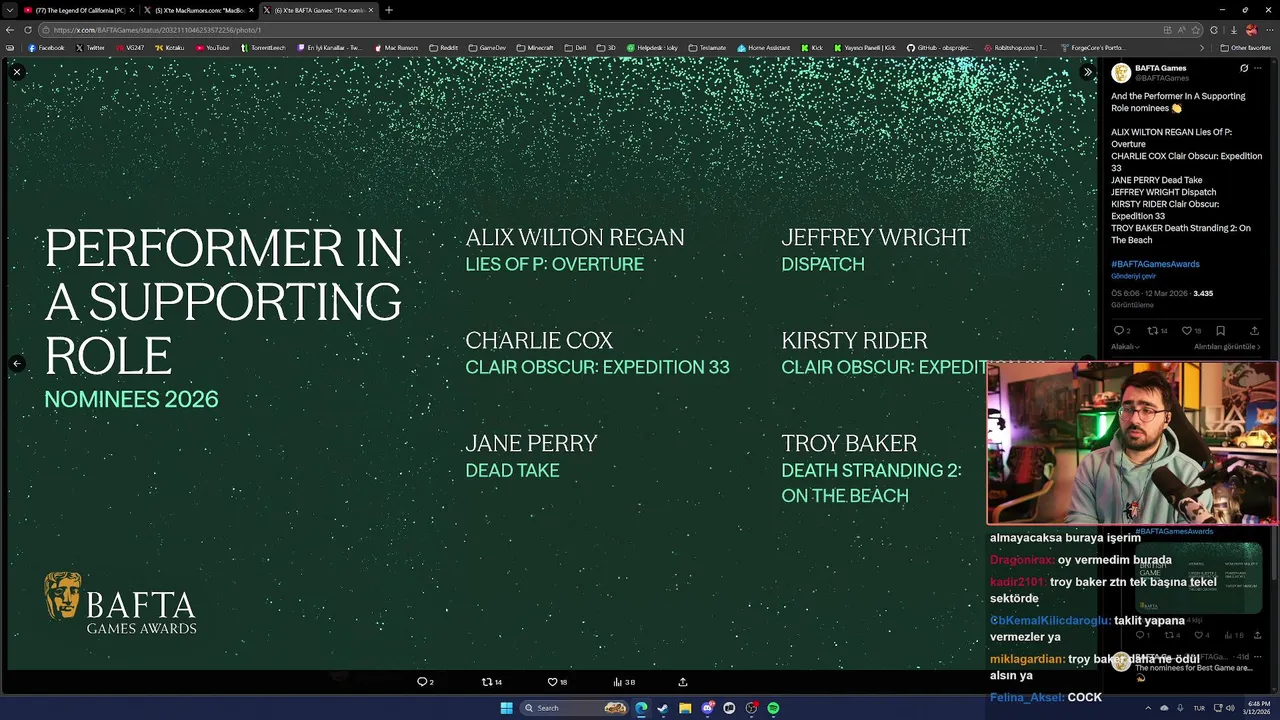1280x720 pixels.
Task: Open the tab actions menu dropdown
Action: point(8,10)
